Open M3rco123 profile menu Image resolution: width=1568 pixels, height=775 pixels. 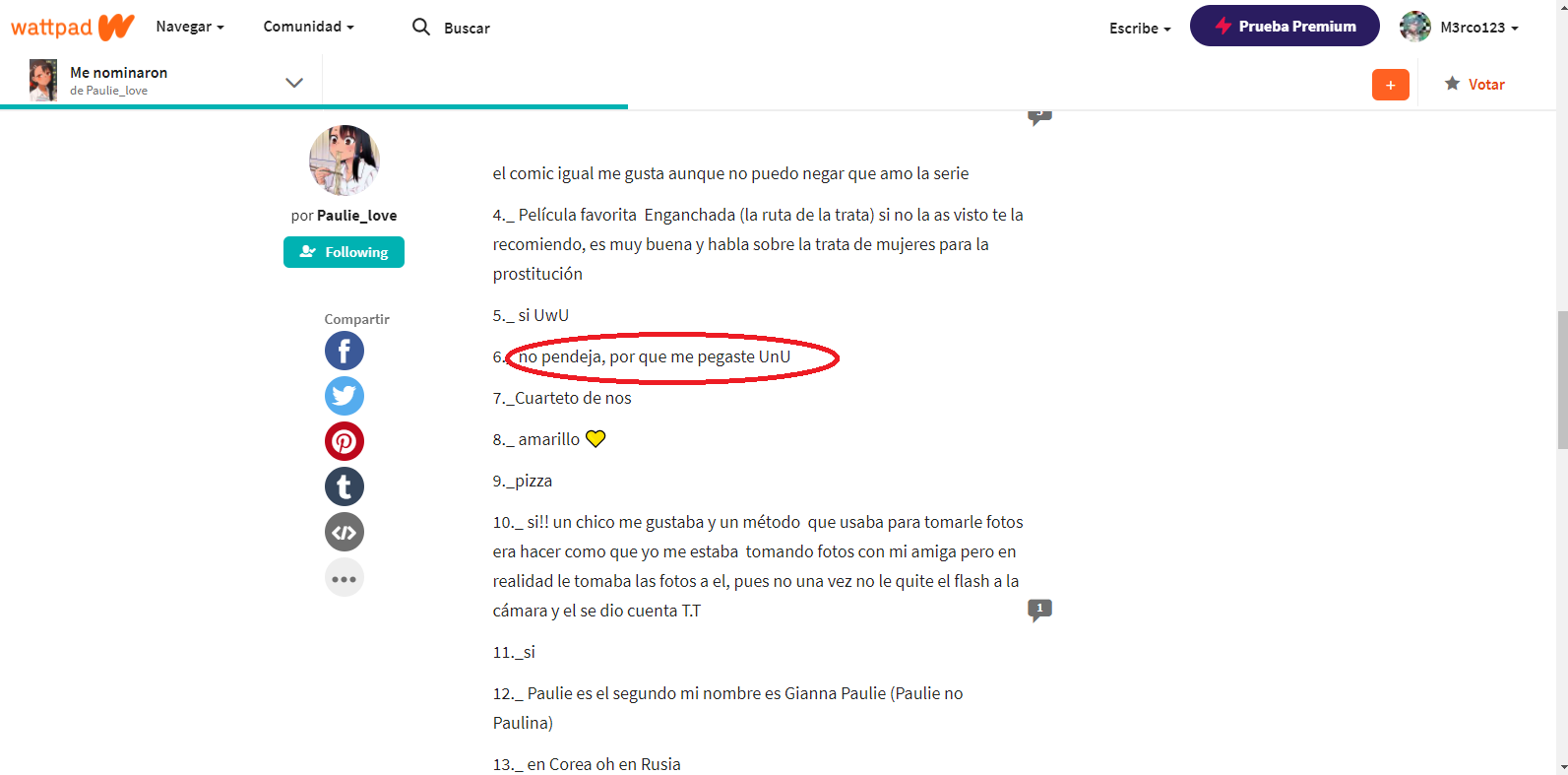tap(1460, 27)
